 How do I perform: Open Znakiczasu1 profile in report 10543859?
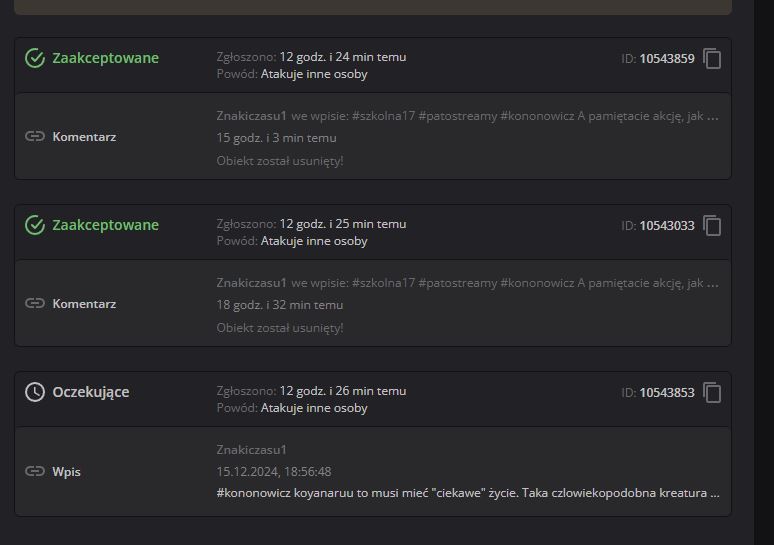tap(251, 116)
